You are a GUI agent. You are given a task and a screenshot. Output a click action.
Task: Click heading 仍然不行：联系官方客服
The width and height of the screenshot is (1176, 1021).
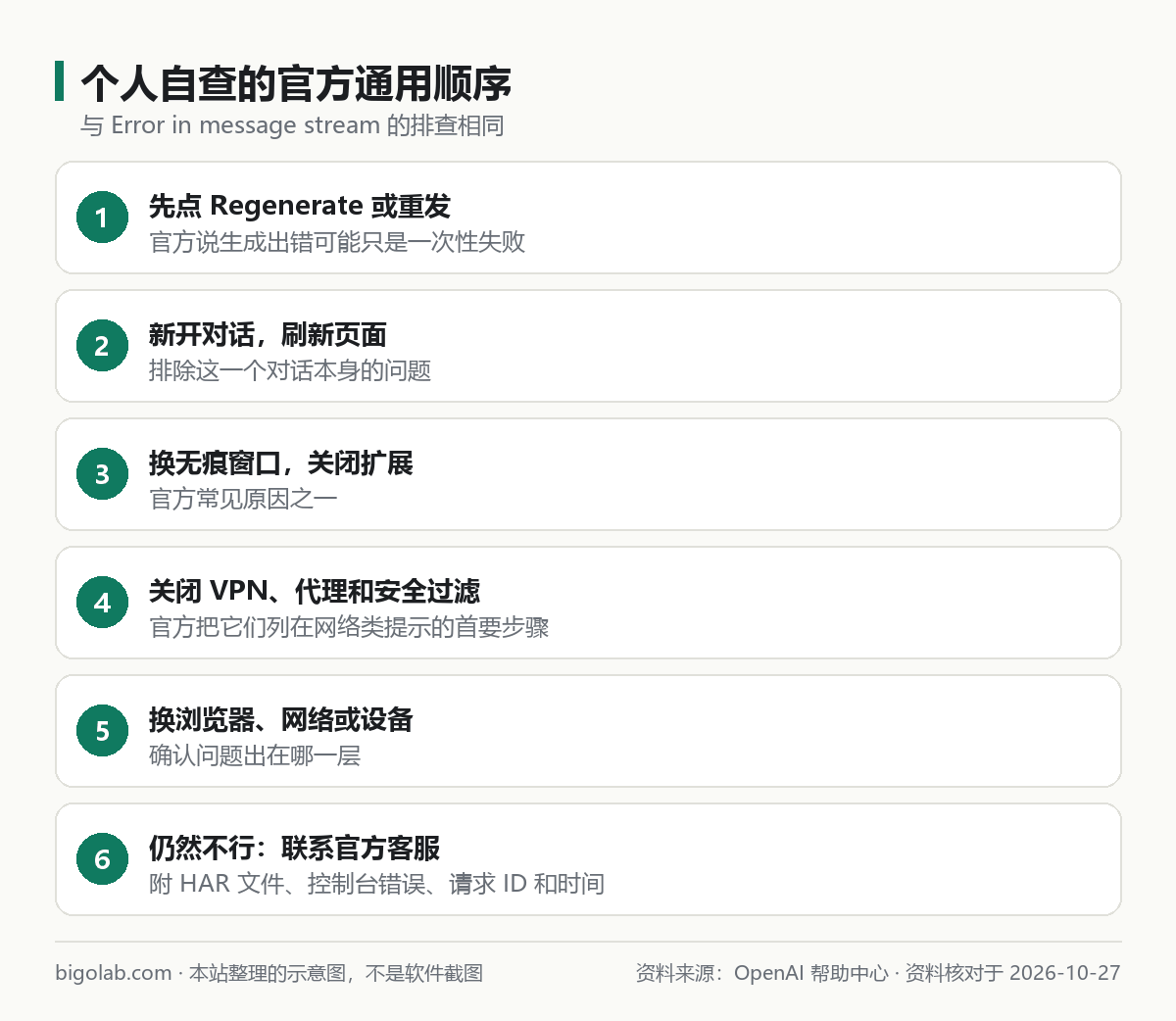[294, 848]
